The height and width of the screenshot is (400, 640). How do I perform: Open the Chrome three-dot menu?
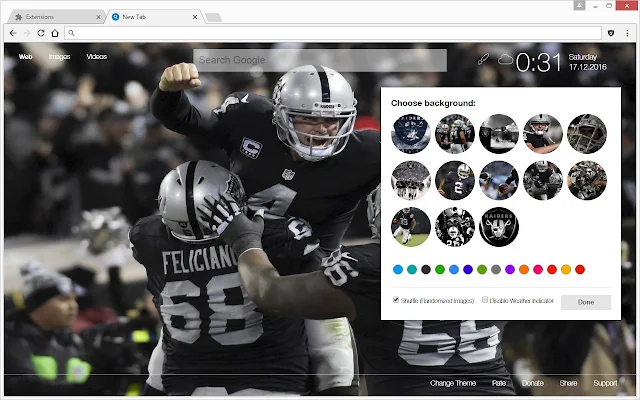click(627, 33)
